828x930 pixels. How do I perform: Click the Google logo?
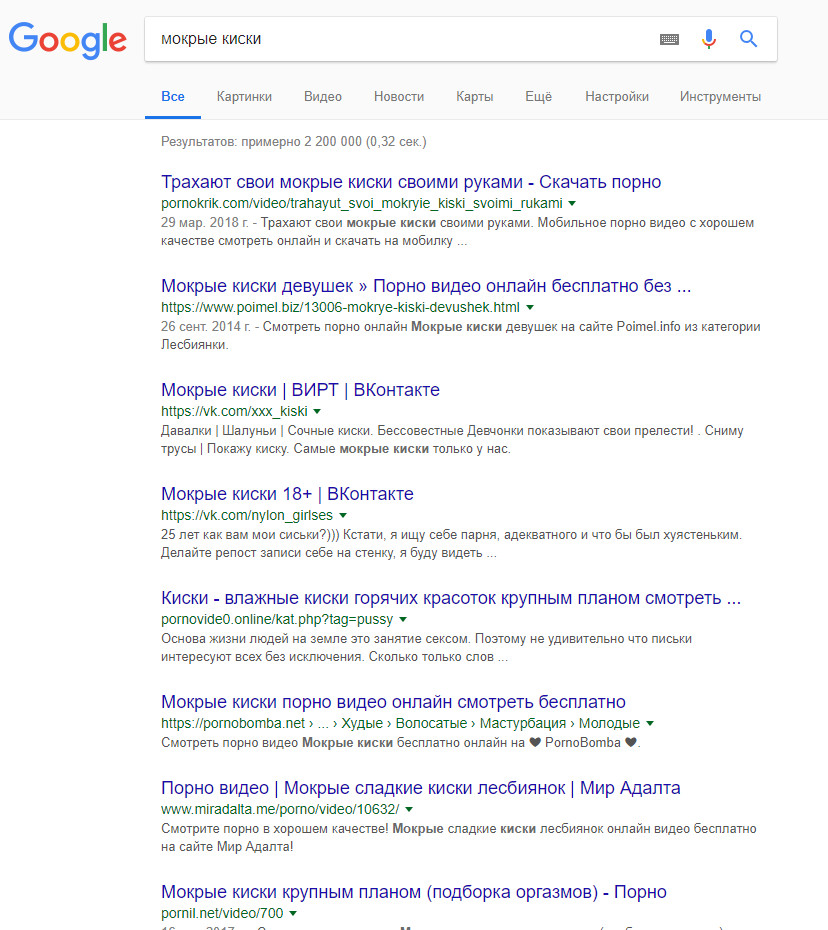tap(68, 39)
